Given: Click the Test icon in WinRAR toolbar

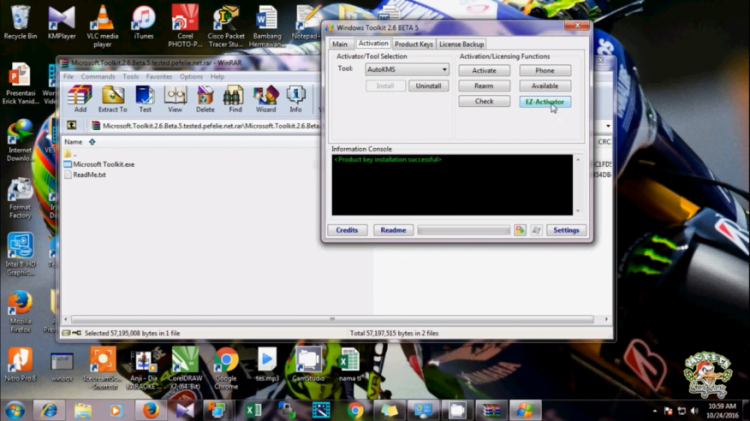Looking at the screenshot, I should (145, 99).
